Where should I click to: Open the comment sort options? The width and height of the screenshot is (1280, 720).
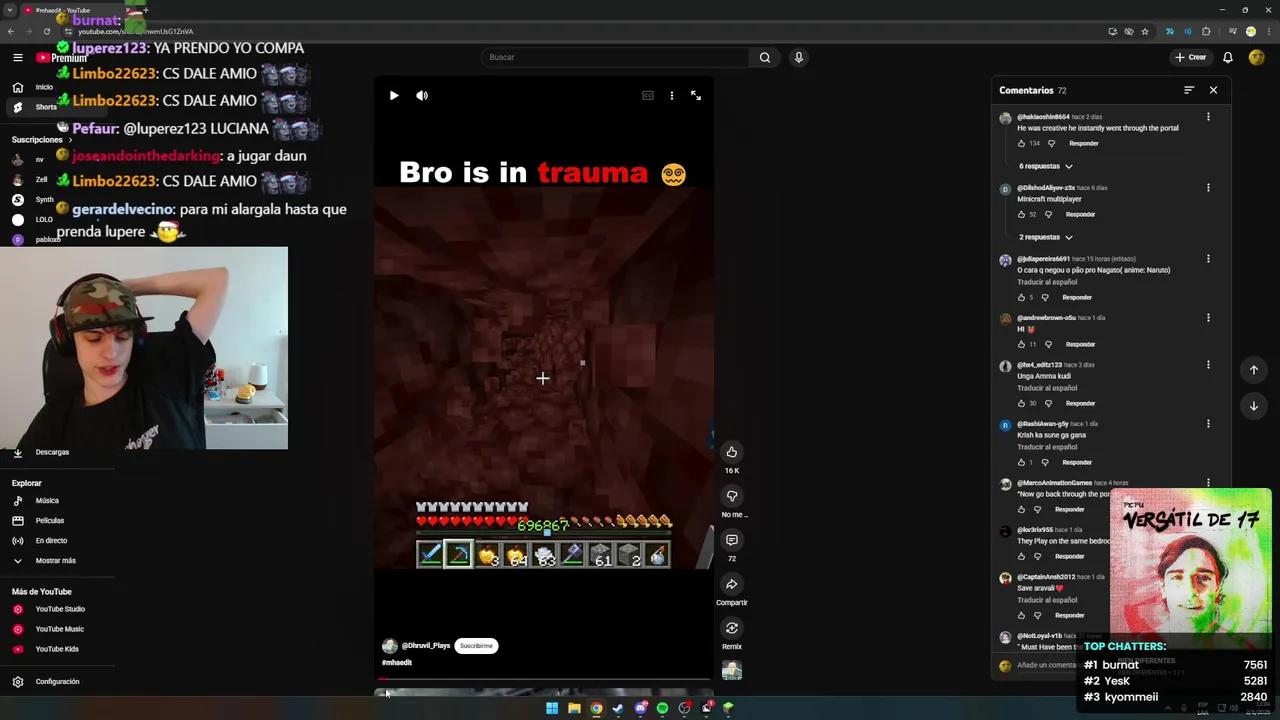(1189, 90)
